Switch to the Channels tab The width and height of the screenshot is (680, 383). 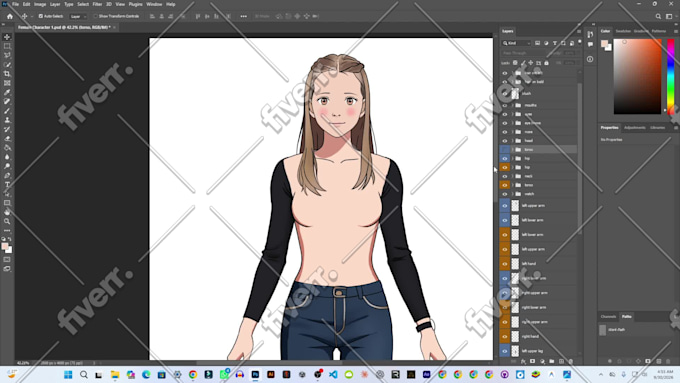(608, 317)
